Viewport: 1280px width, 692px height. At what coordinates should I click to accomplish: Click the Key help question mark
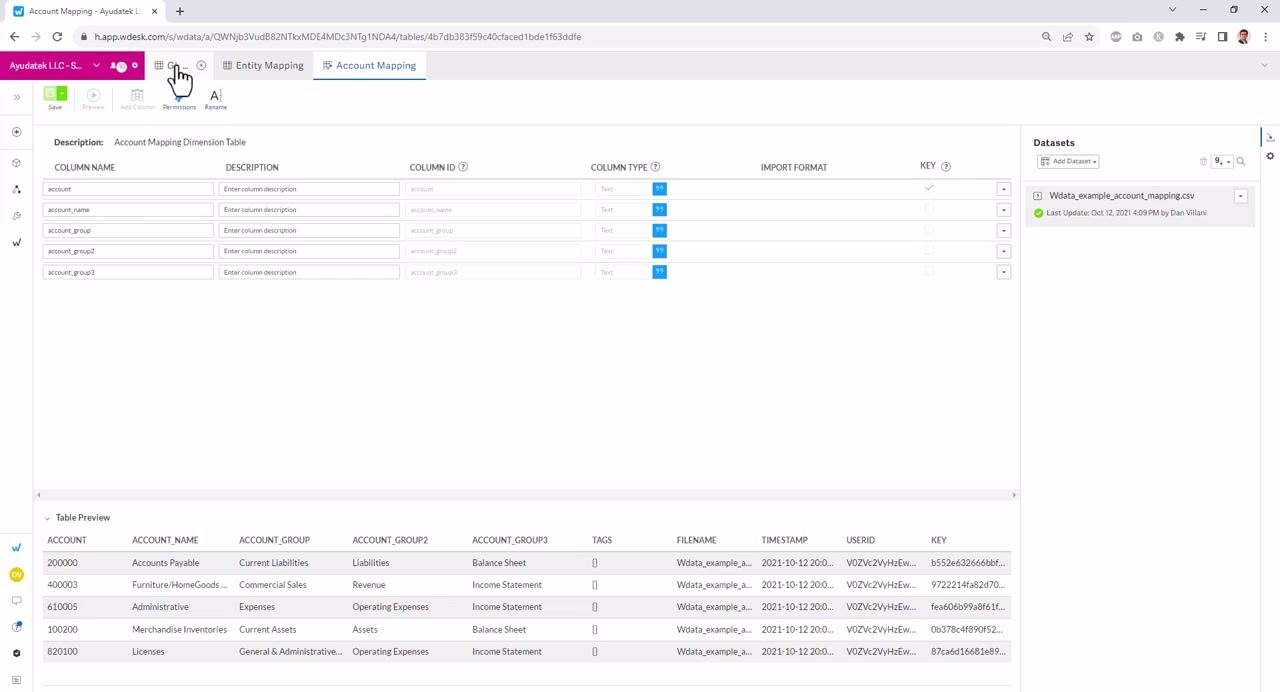pyautogui.click(x=946, y=166)
